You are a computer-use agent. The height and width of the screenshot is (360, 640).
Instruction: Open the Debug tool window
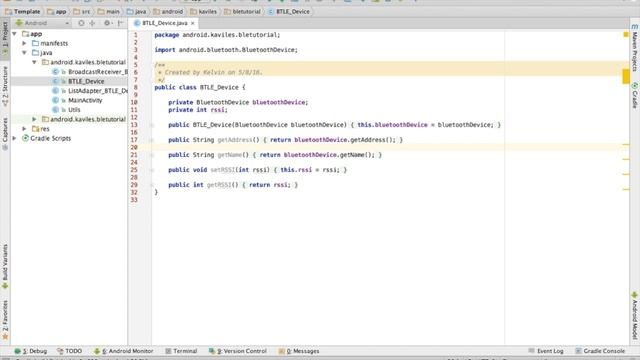click(x=31, y=351)
